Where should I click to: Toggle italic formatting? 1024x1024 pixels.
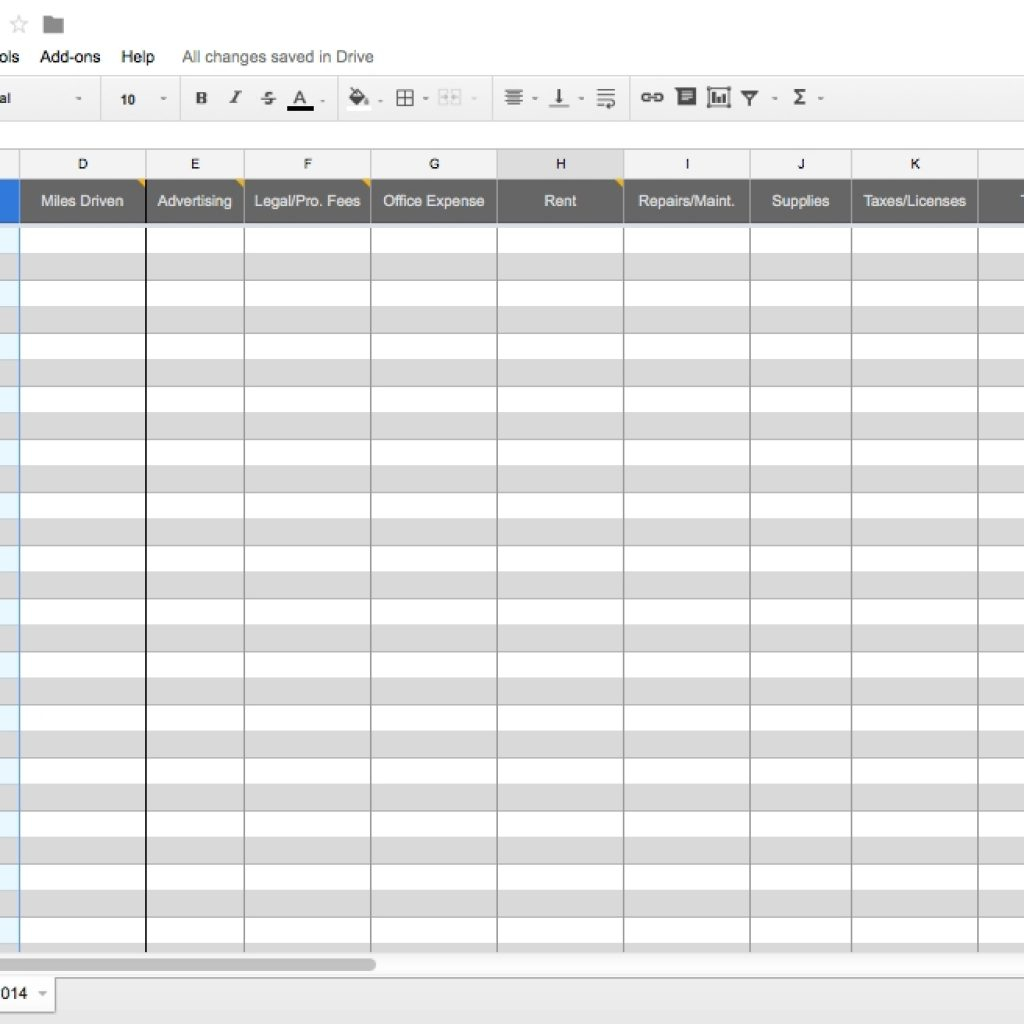point(235,98)
